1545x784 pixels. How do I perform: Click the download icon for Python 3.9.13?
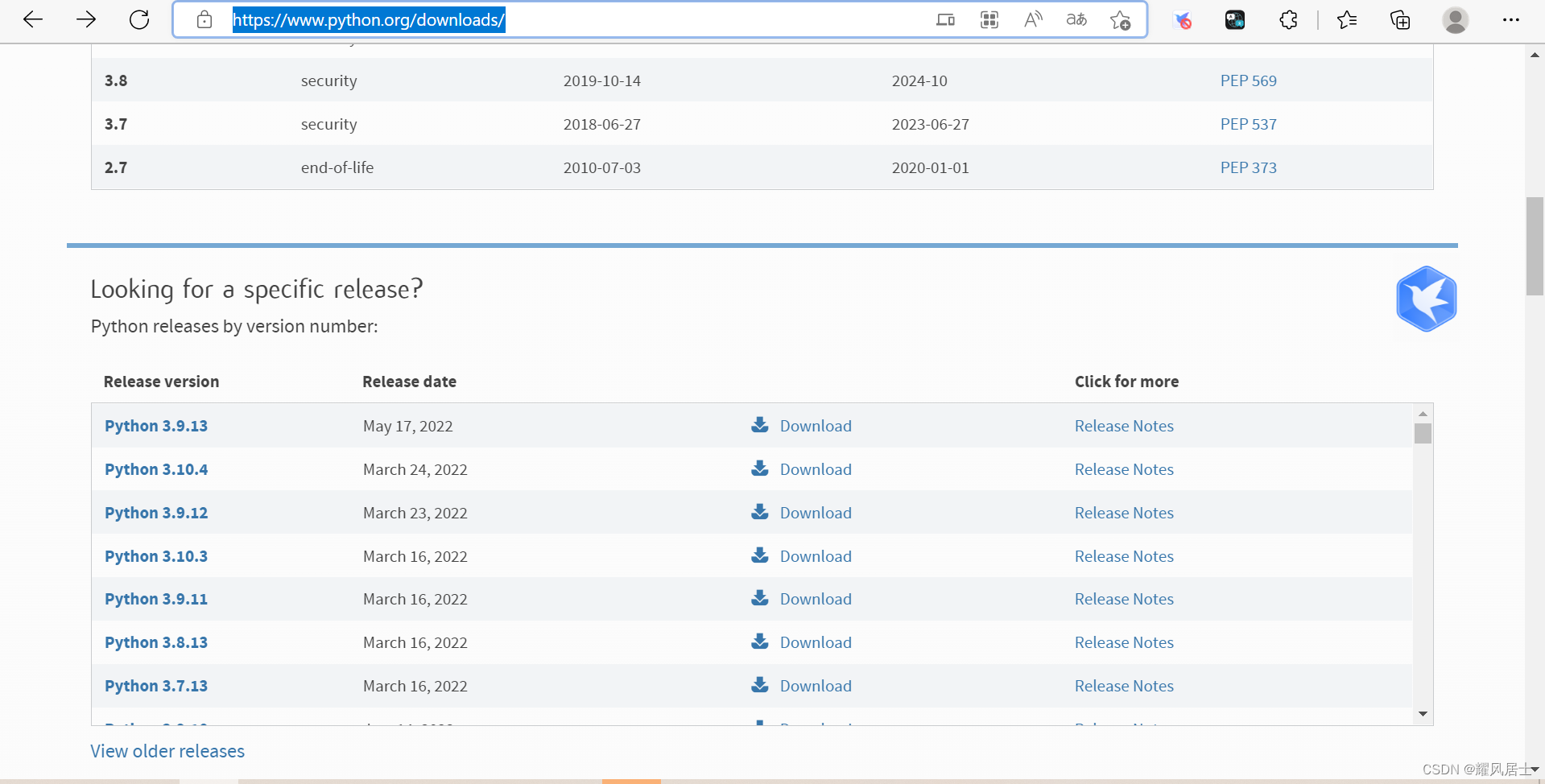click(759, 424)
